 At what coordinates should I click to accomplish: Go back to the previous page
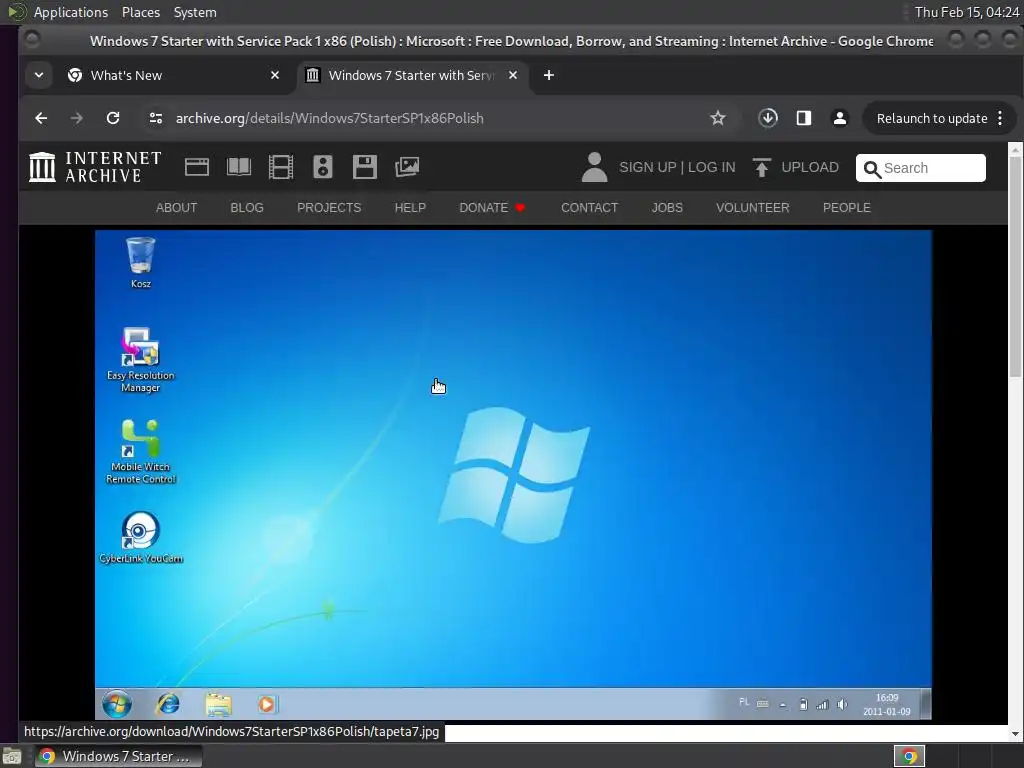[x=41, y=118]
